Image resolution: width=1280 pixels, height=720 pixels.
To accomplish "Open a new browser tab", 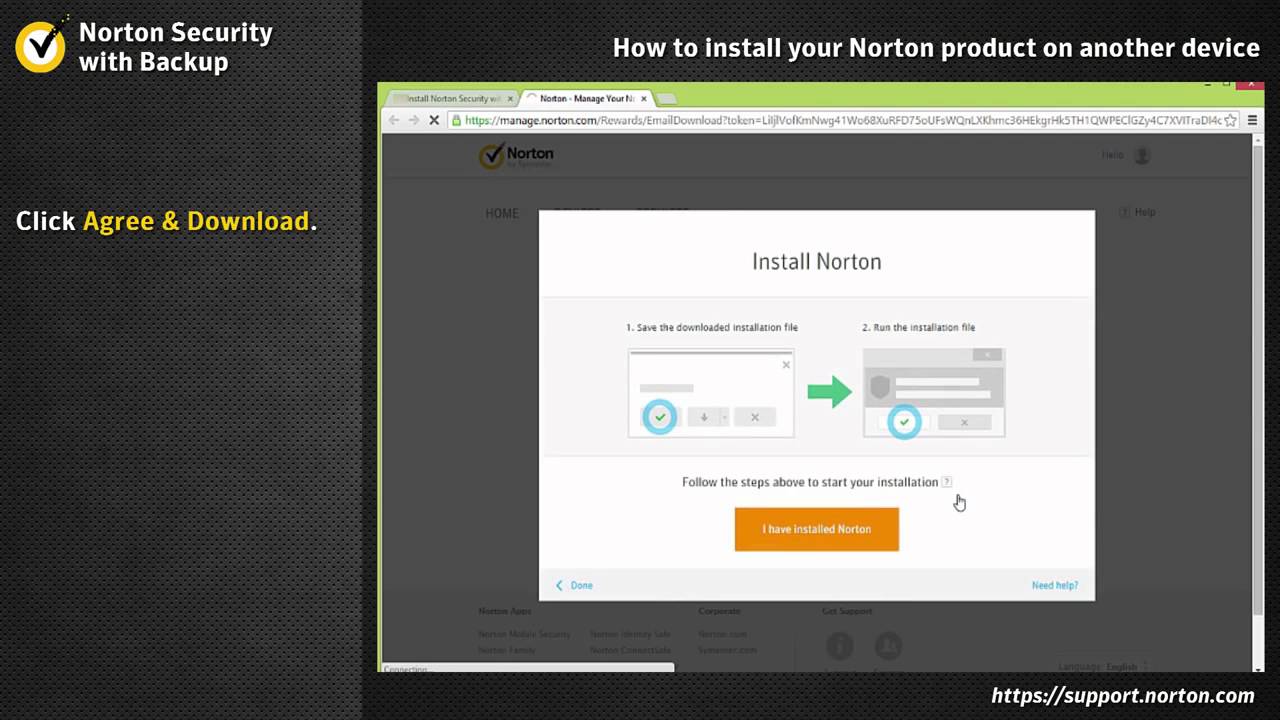I will point(666,98).
